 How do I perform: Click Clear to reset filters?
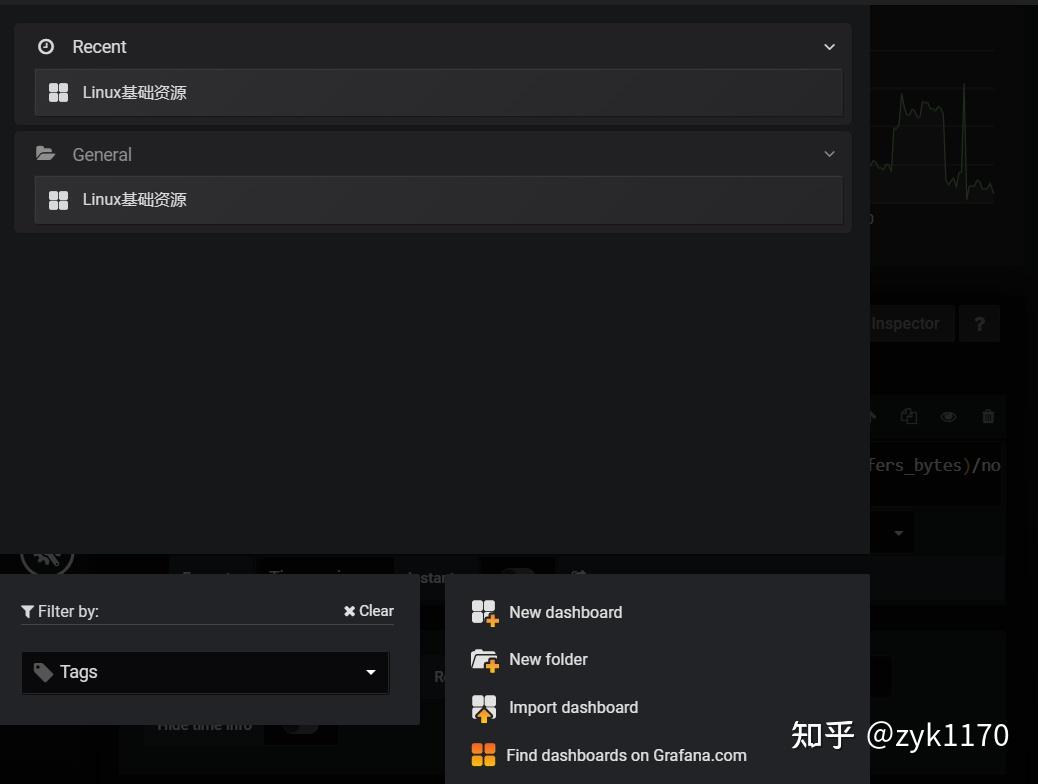[x=368, y=610]
